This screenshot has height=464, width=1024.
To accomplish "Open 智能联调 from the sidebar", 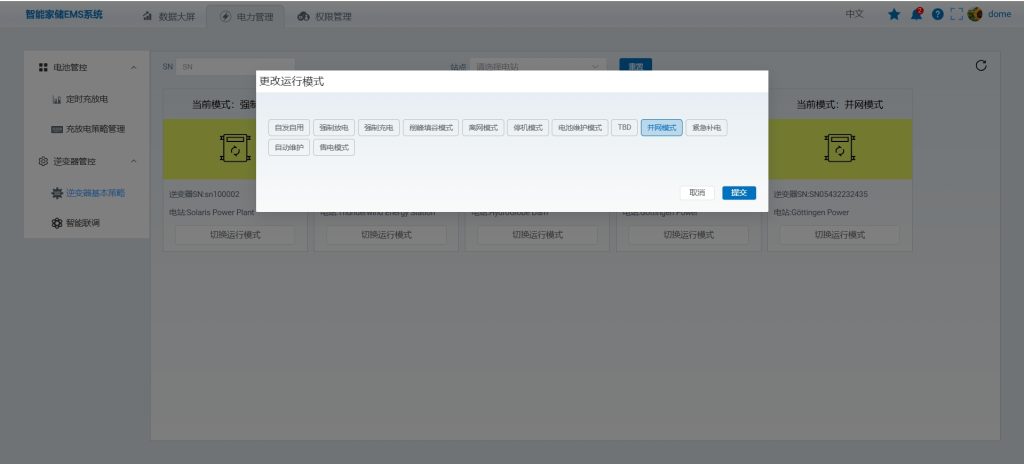I will coord(82,222).
